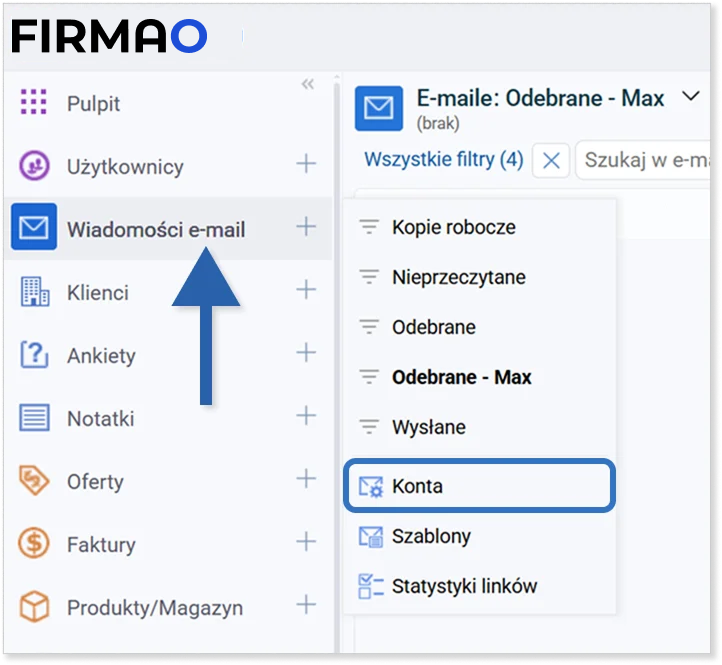Click the Szukaj w e-mail search field

click(645, 160)
